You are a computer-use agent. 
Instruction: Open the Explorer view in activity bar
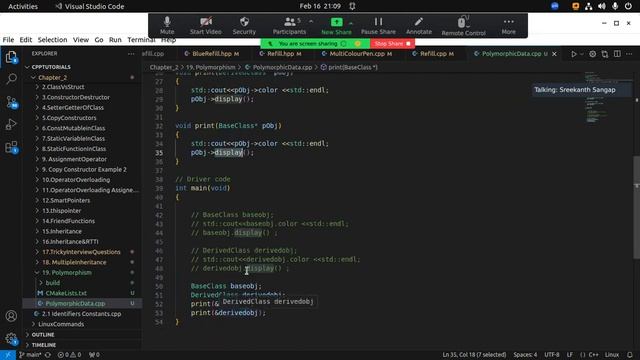click(x=11, y=57)
